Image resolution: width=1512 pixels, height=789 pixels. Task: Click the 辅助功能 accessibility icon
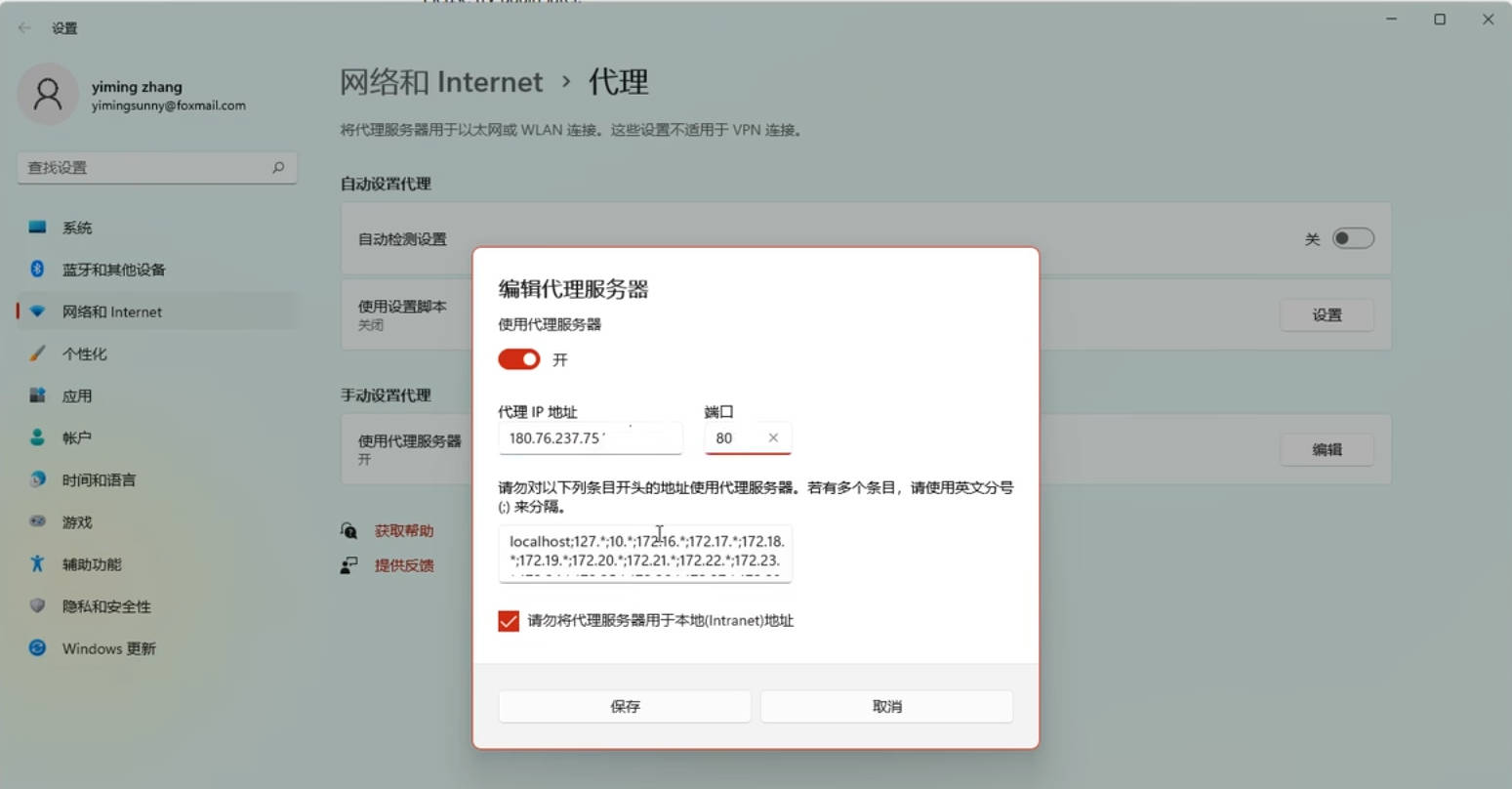click(37, 564)
